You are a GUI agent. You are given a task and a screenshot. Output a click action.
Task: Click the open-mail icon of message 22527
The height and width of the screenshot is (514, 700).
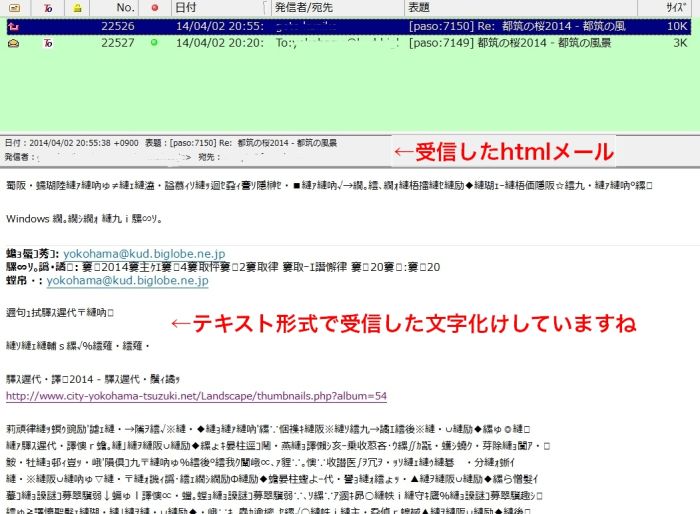point(15,43)
